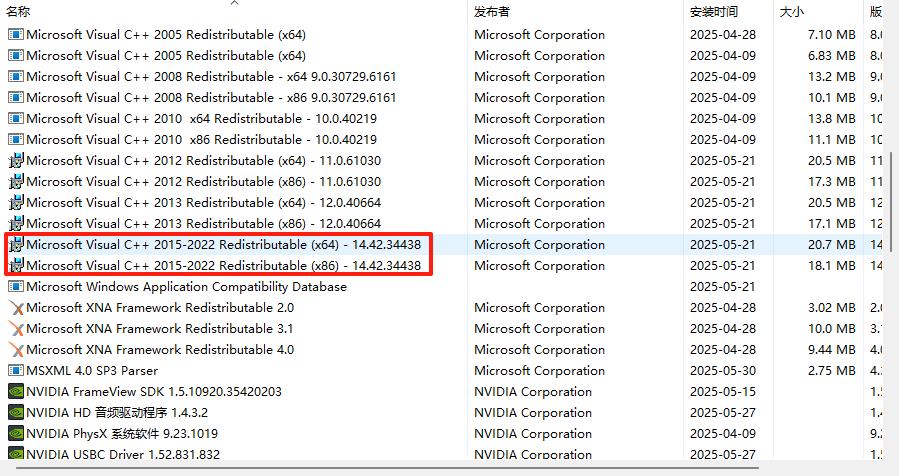The height and width of the screenshot is (476, 899).
Task: Click icon of Visual C++ 2005 installed 2025-04-28
Action: pos(16,34)
